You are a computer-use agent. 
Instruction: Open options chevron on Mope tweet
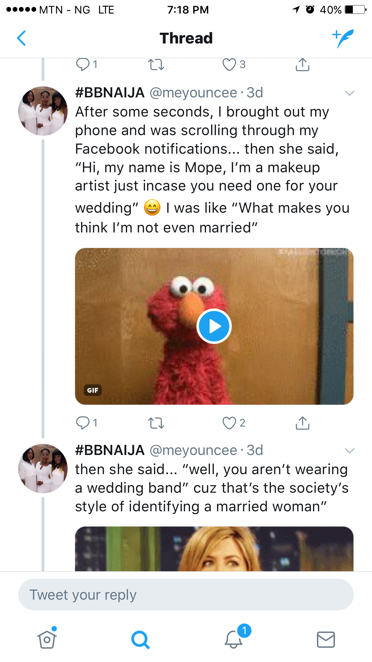350,93
